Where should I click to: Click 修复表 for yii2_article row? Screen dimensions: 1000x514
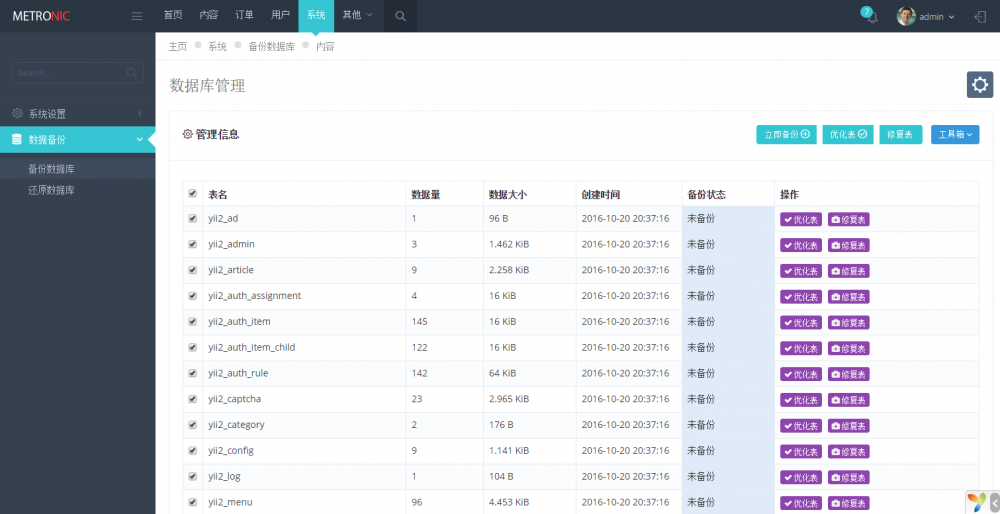coord(849,271)
